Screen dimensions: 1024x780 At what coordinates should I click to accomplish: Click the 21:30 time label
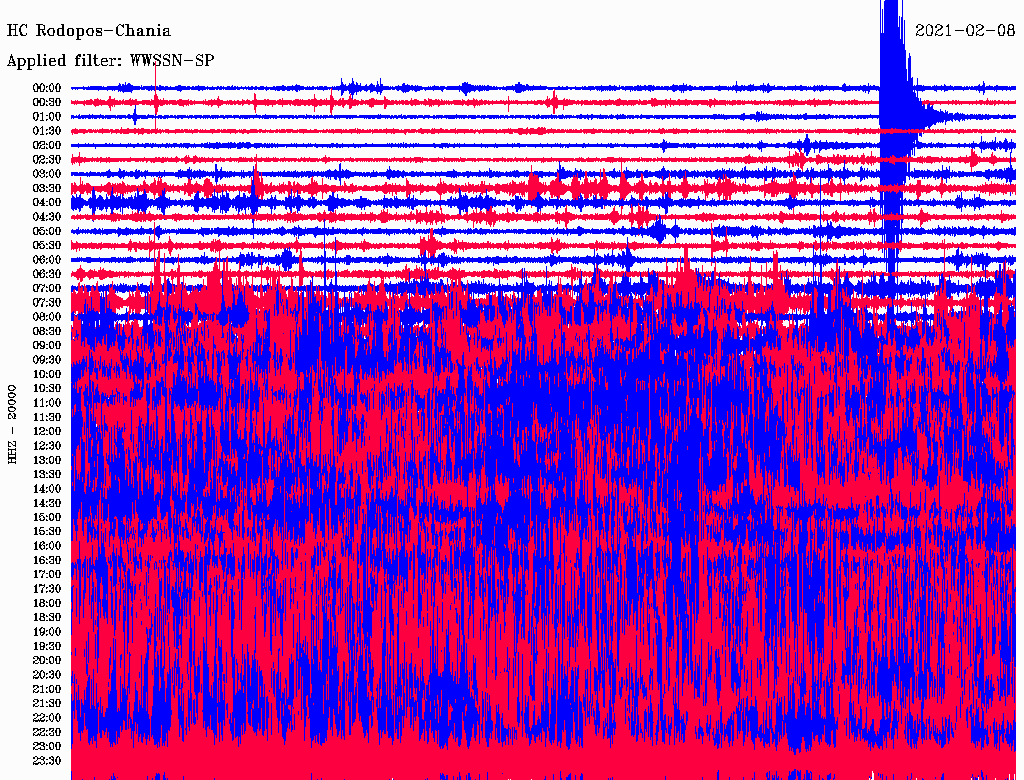pos(47,704)
